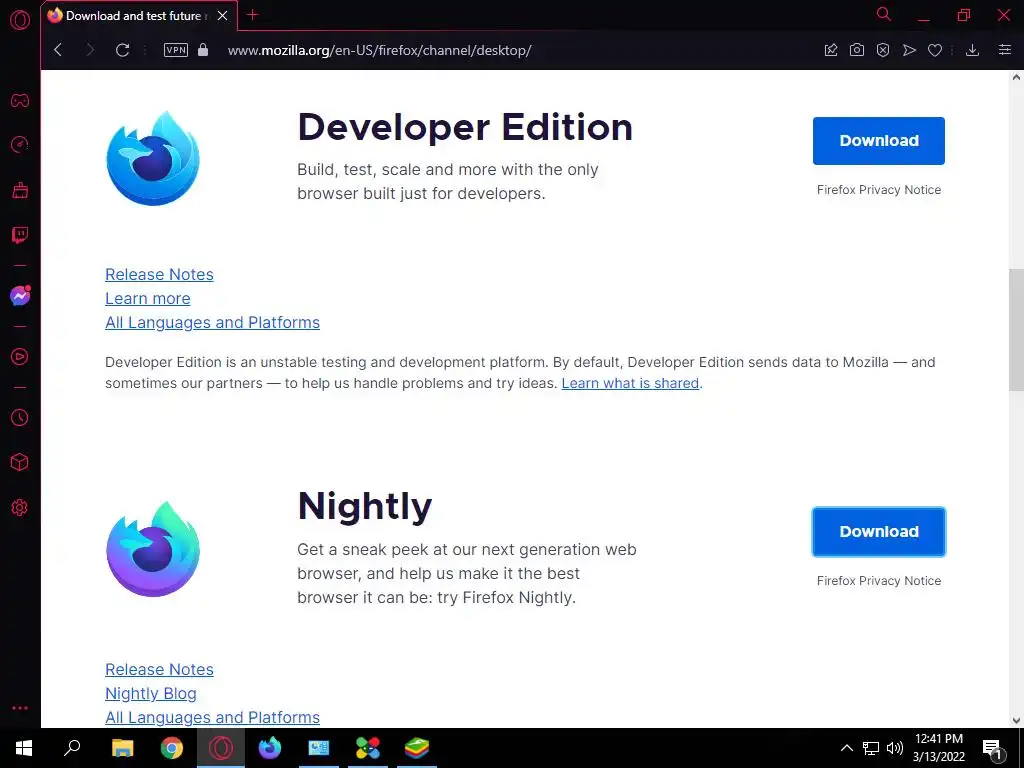Open My Flow send icon
The image size is (1024, 768).
[x=909, y=50]
